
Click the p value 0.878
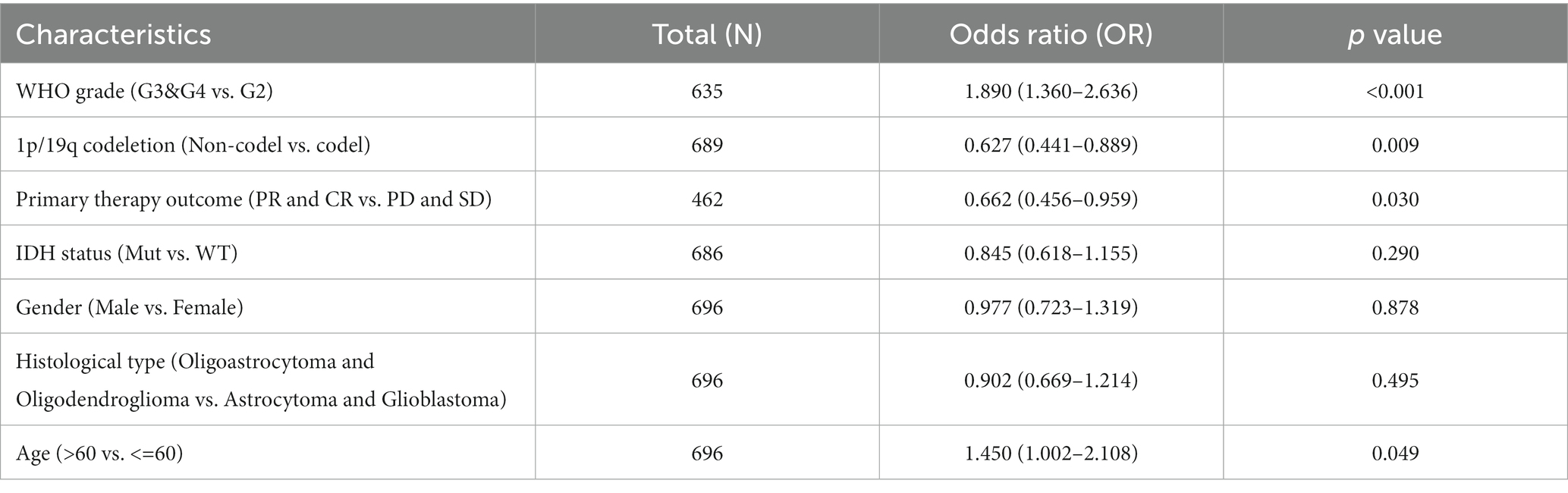pyautogui.click(x=1395, y=307)
